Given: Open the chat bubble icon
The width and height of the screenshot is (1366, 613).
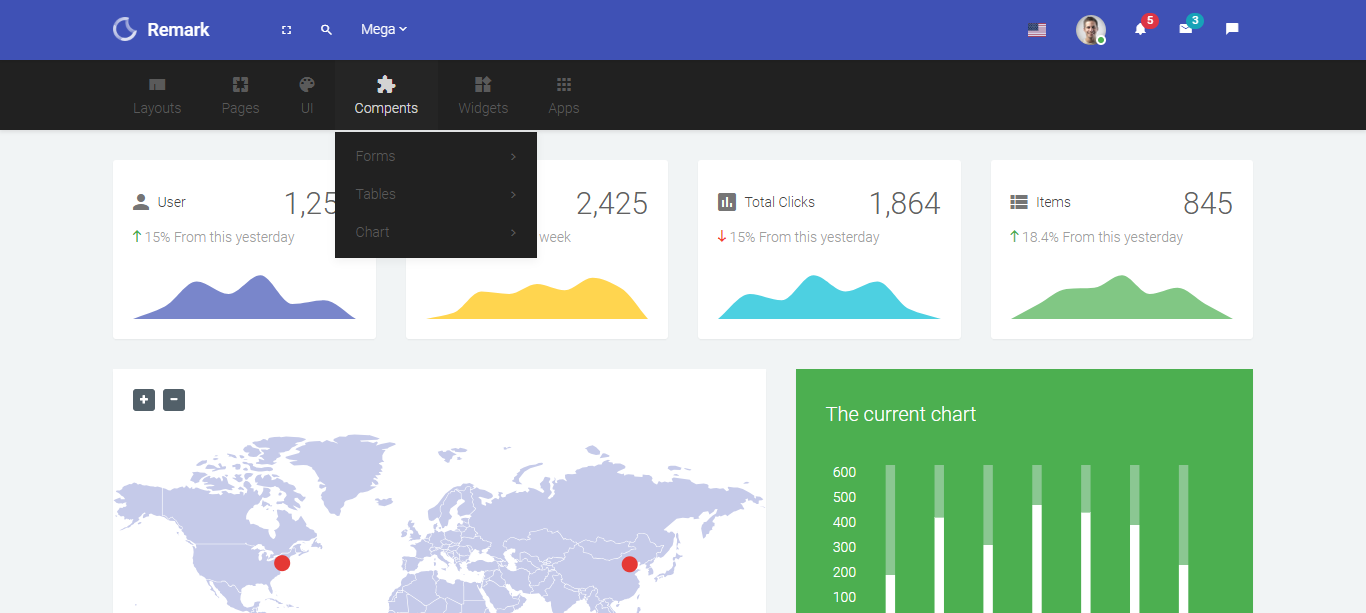Looking at the screenshot, I should [1232, 29].
